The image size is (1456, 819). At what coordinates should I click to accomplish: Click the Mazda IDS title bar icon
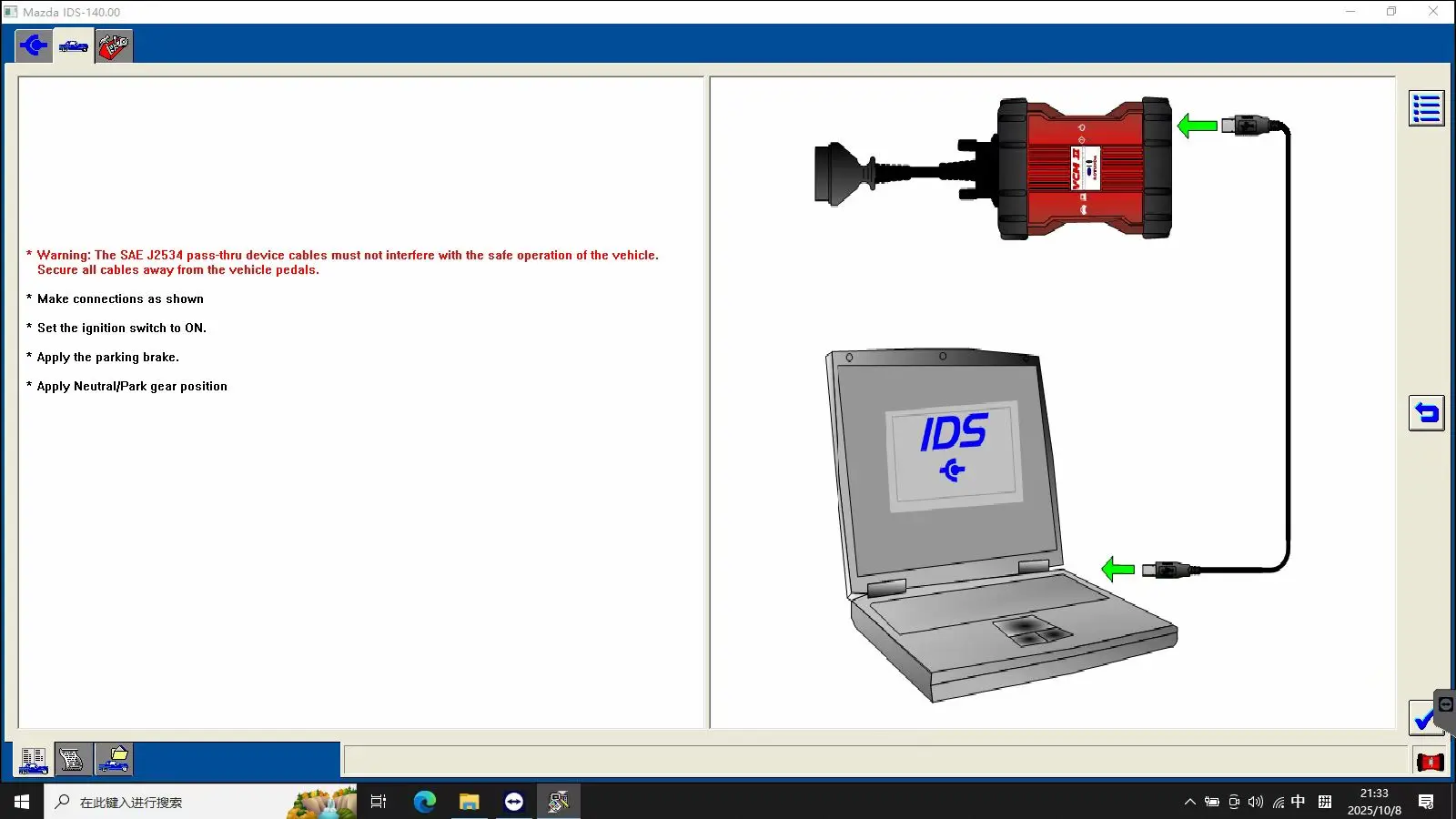[11, 12]
